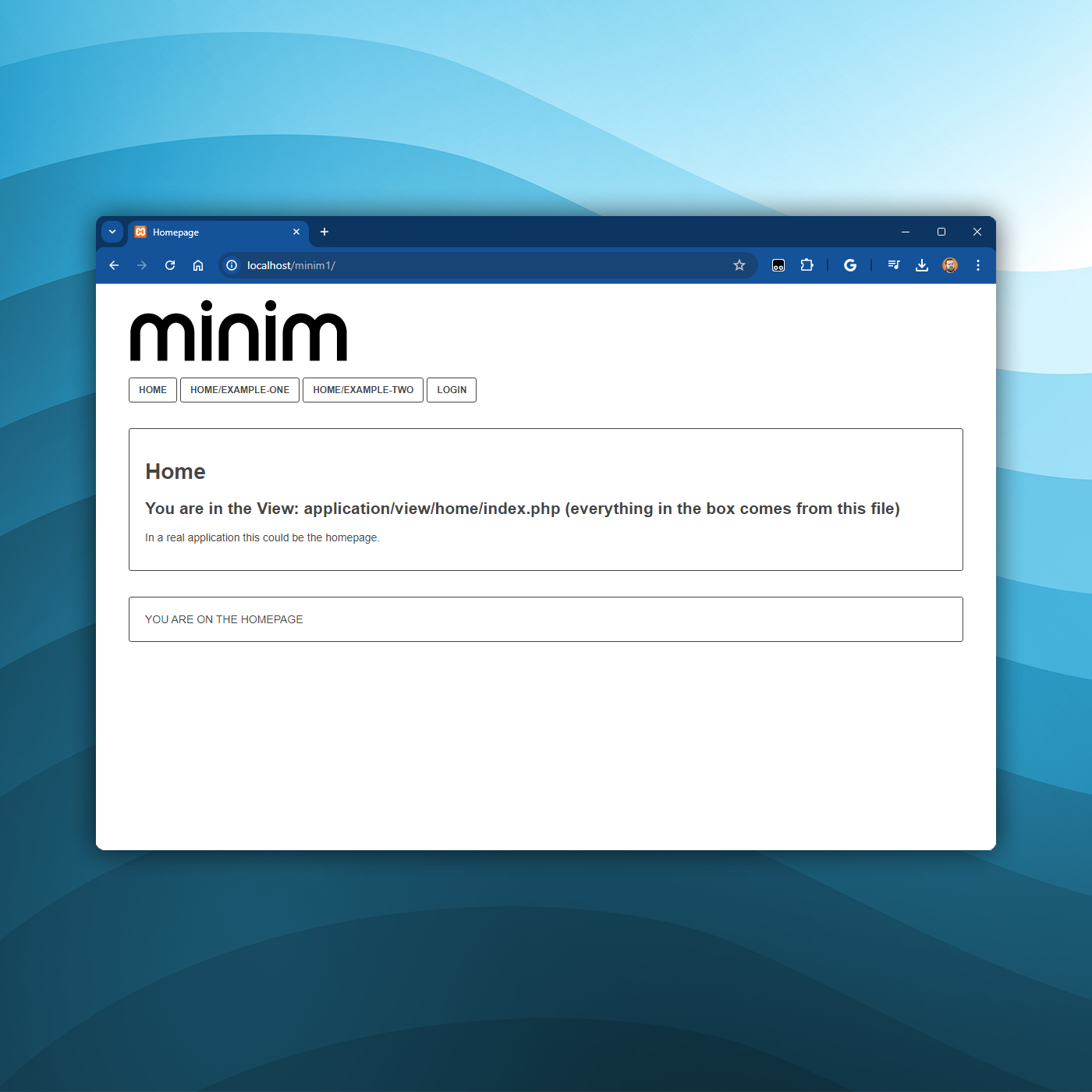Open HOME/EXAMPLE-ONE page
The width and height of the screenshot is (1092, 1092).
[x=239, y=390]
